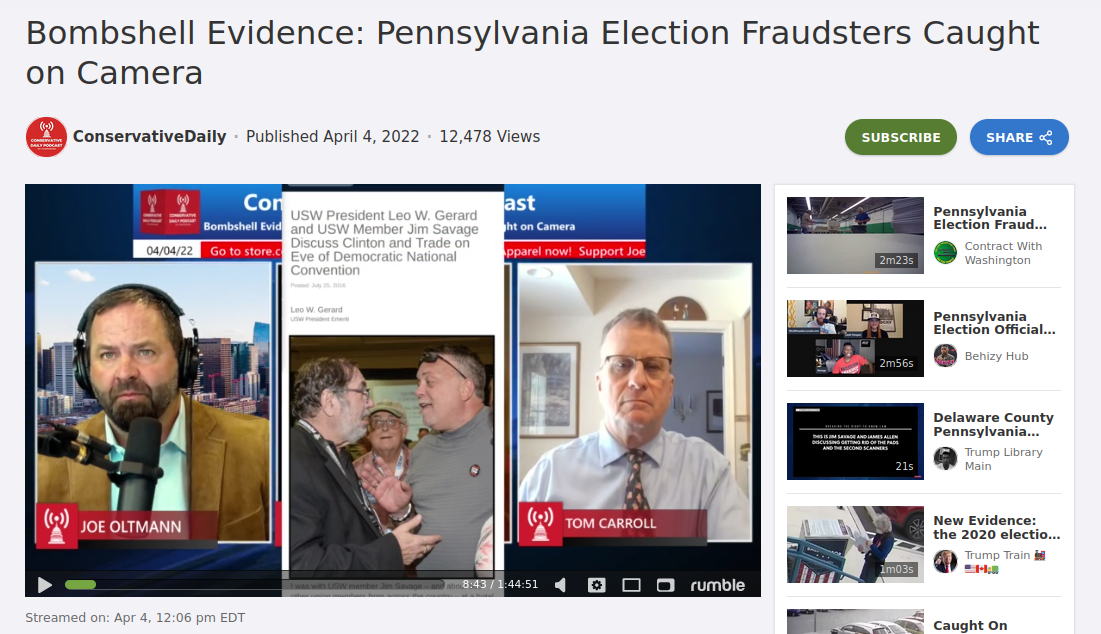Image resolution: width=1101 pixels, height=634 pixels.
Task: Subscribe to ConservativeDaily channel
Action: point(900,137)
